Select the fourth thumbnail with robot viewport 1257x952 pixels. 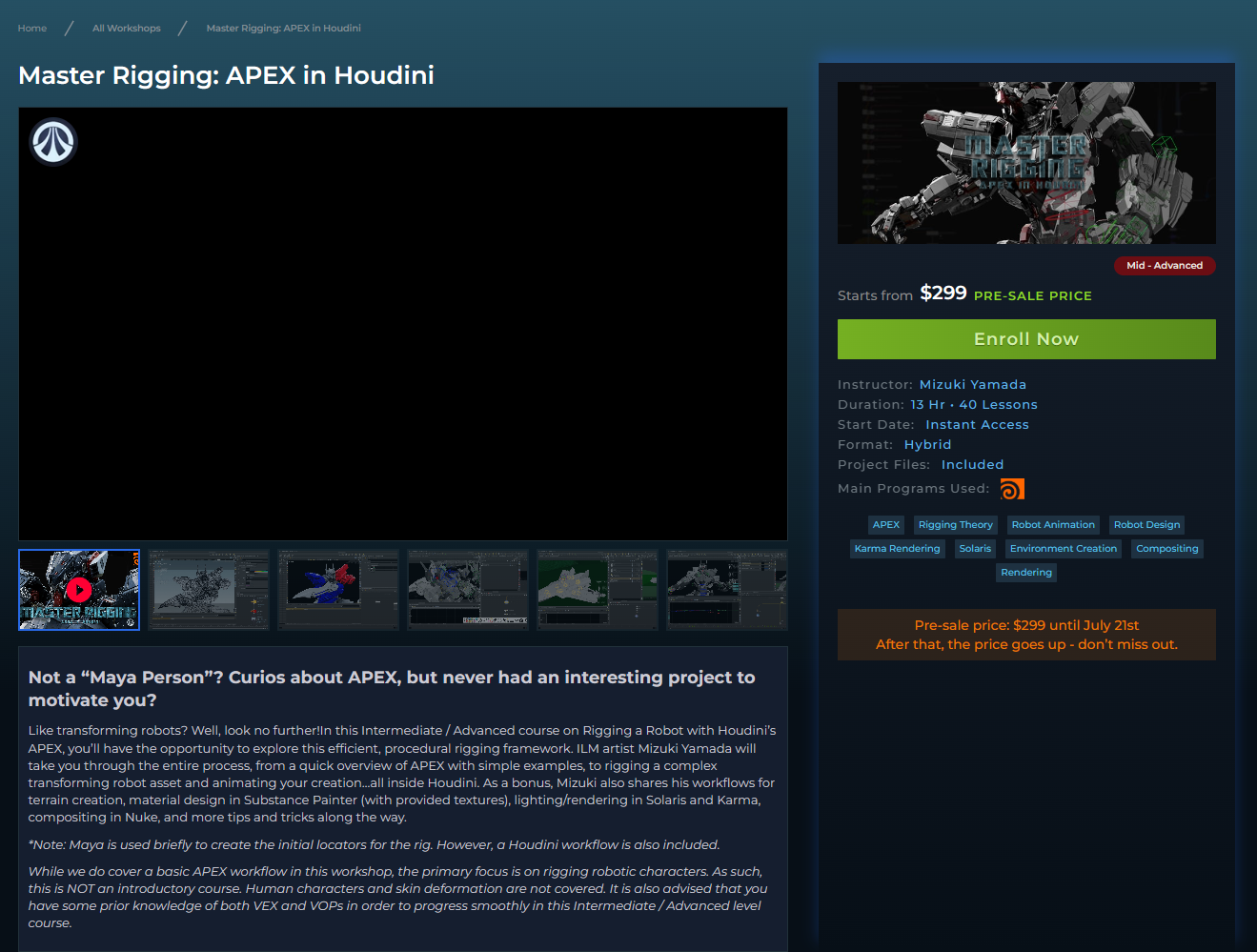coord(468,590)
